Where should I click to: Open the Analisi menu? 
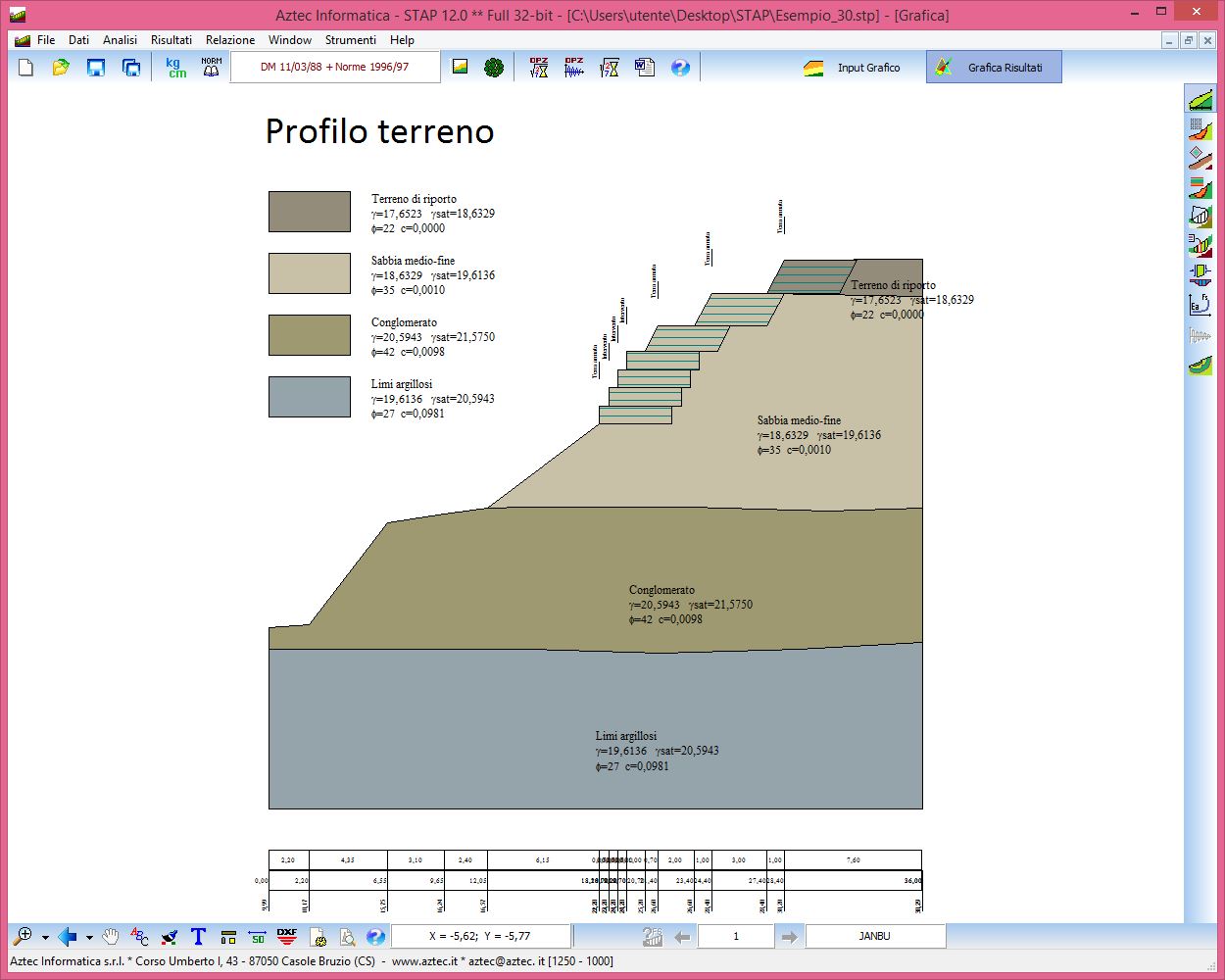pos(120,40)
